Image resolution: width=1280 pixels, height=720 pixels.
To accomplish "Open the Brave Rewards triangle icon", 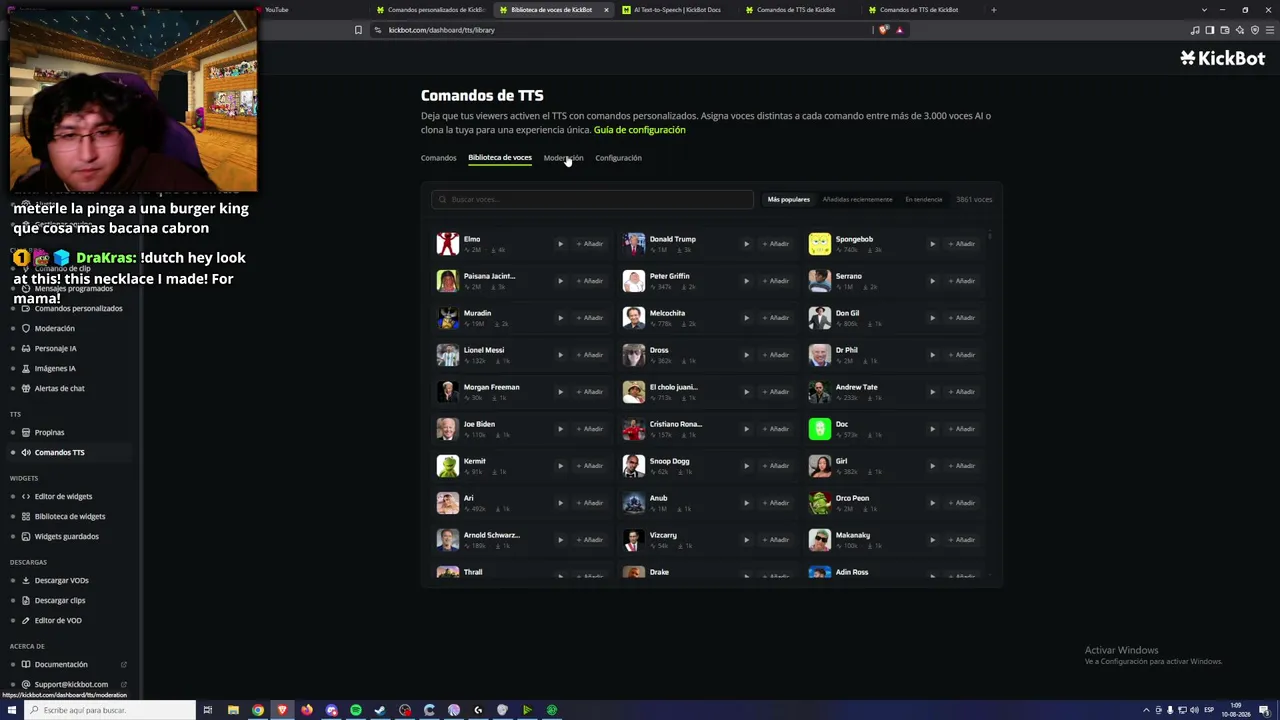I will pyautogui.click(x=899, y=30).
